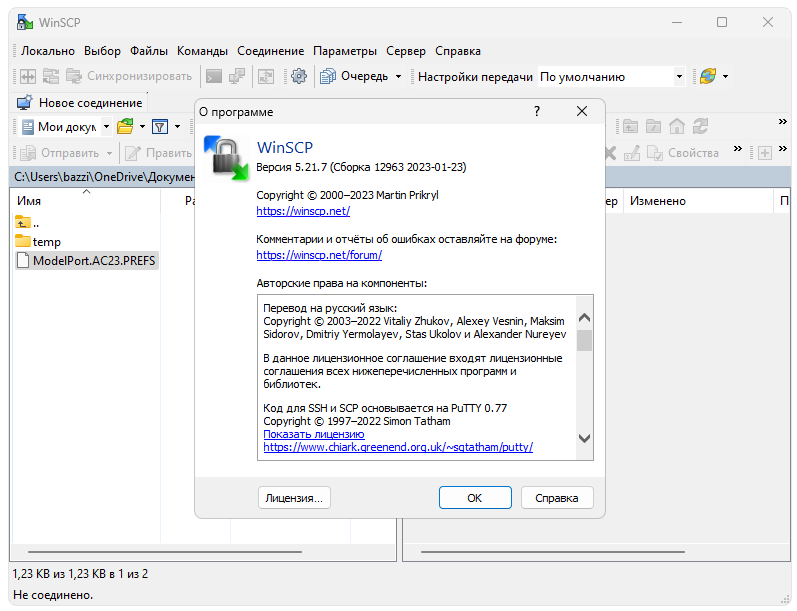Click the local path C:\Users\bazzi\OneDrive bar
The width and height of the screenshot is (797, 611).
click(104, 176)
